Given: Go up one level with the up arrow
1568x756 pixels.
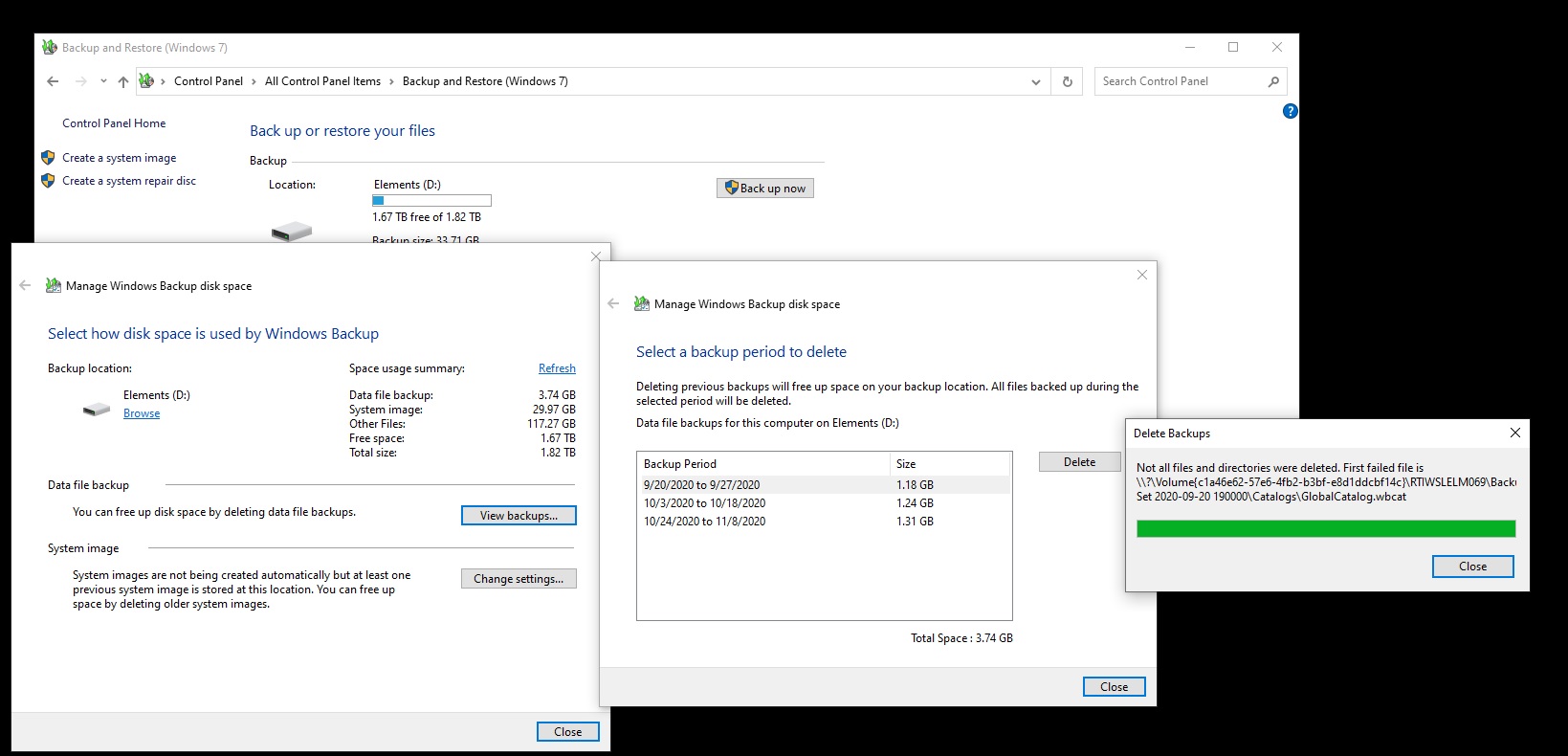Looking at the screenshot, I should (123, 81).
